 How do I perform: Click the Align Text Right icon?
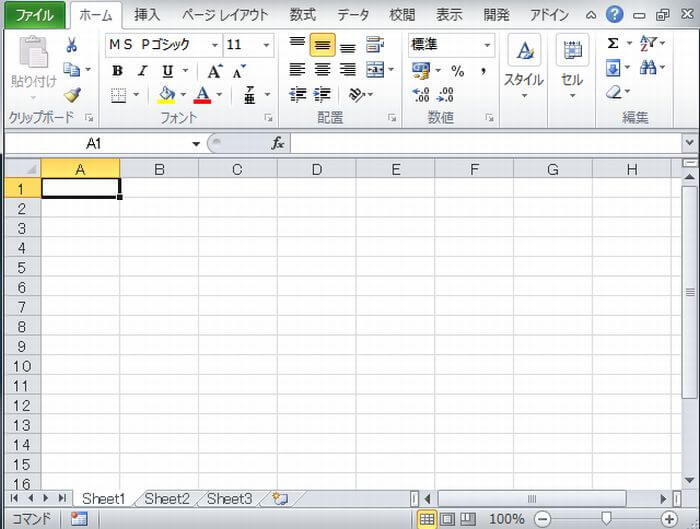point(348,70)
